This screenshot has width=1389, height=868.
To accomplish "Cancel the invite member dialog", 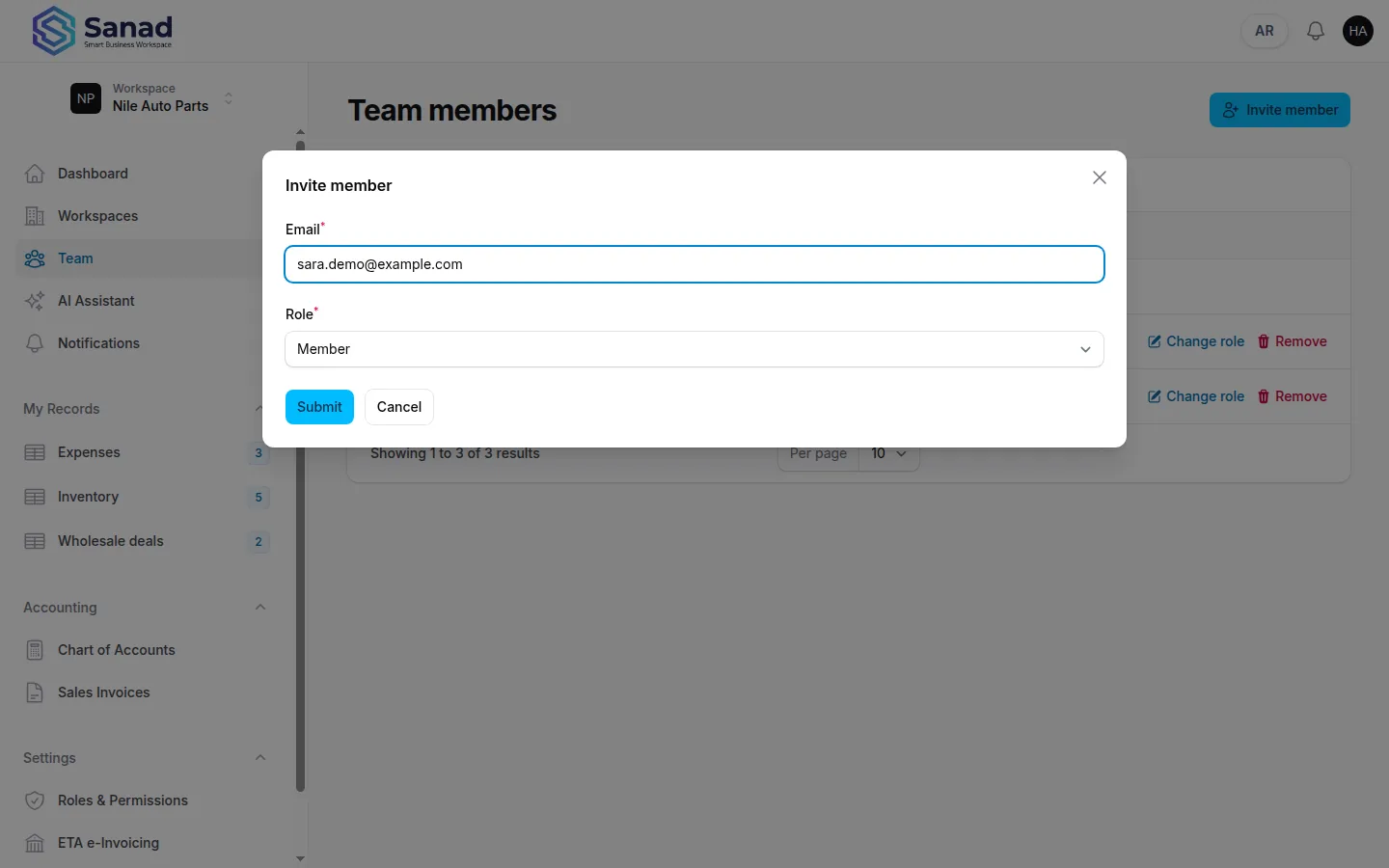I will point(399,407).
